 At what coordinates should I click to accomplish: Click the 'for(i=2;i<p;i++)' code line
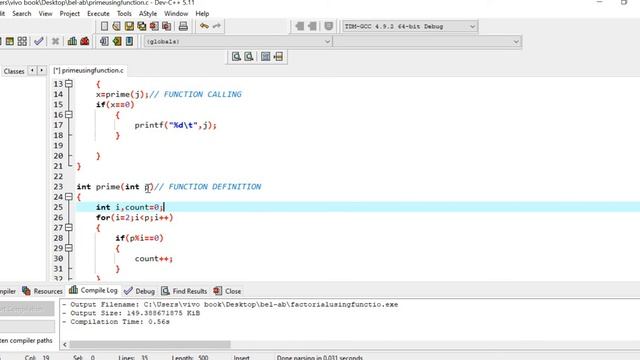(x=134, y=218)
